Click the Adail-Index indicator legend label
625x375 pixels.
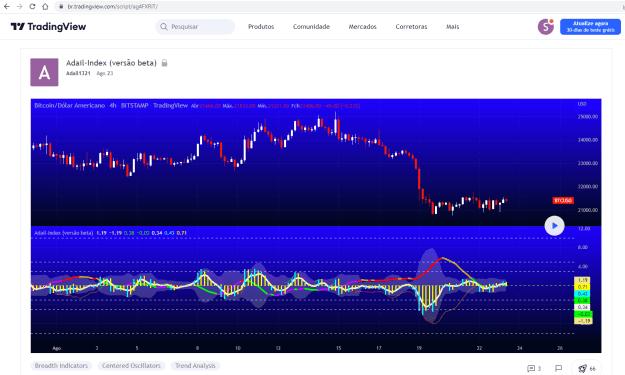pyautogui.click(x=64, y=233)
